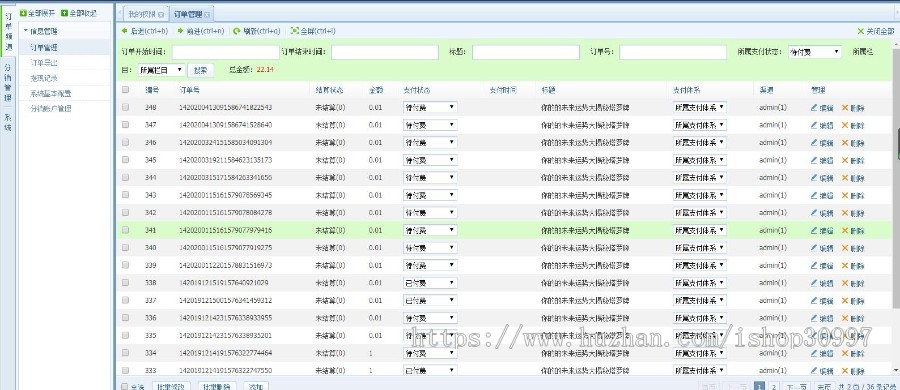Open the 所属栏目 filter dropdown
900x390 pixels.
pyautogui.click(x=161, y=70)
